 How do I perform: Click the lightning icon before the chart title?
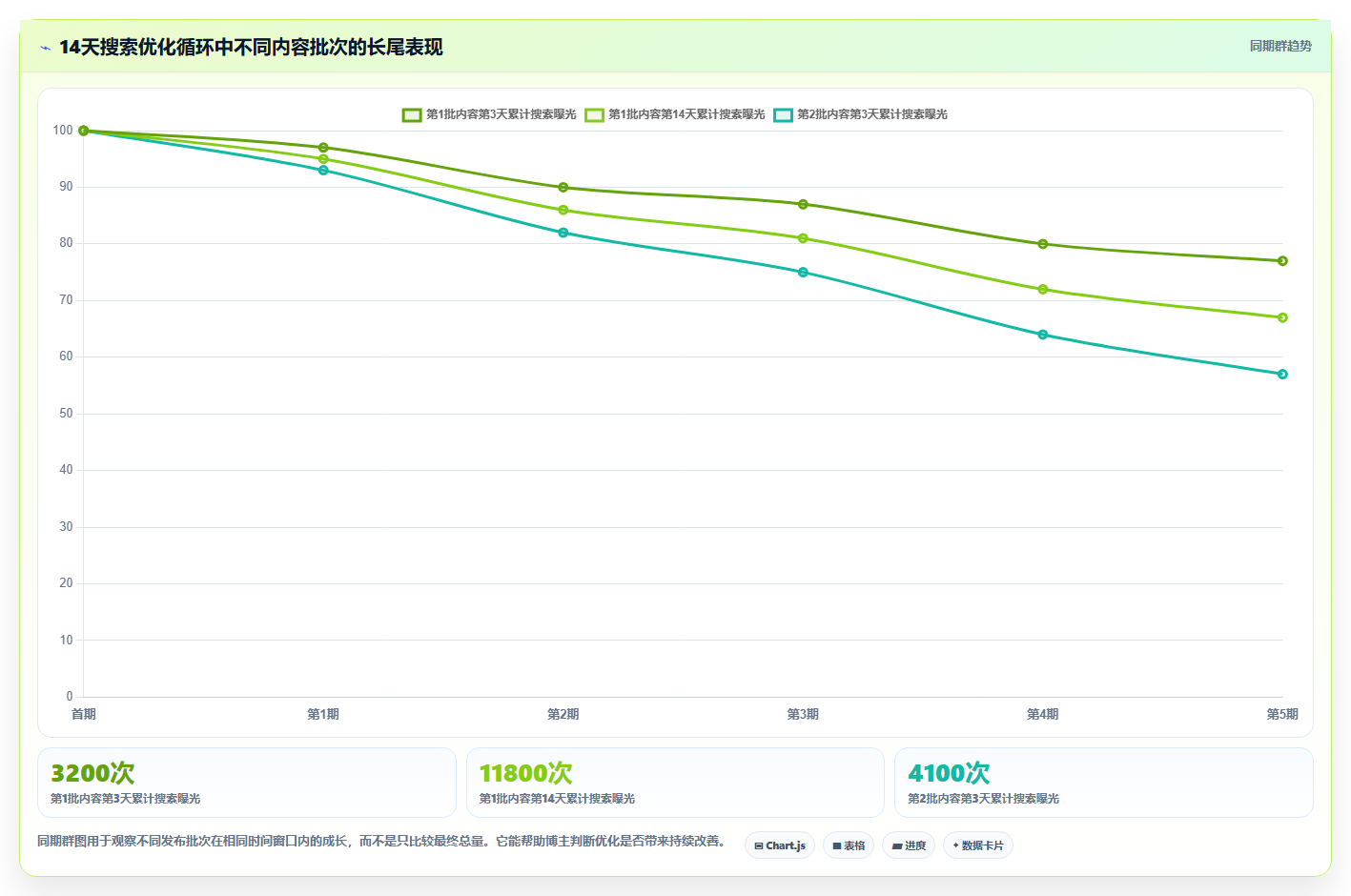(x=46, y=48)
